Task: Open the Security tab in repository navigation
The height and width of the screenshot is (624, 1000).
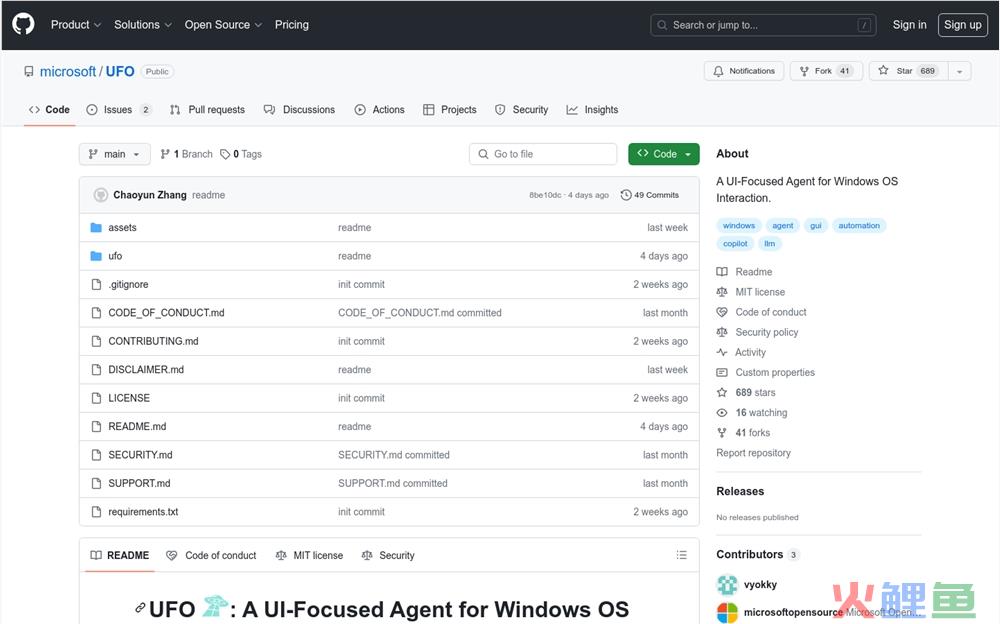Action: (522, 110)
